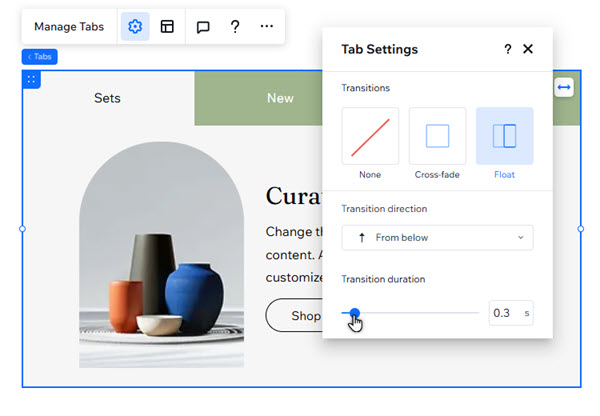
Task: Click the settings gear icon in toolbar
Action: point(135,26)
